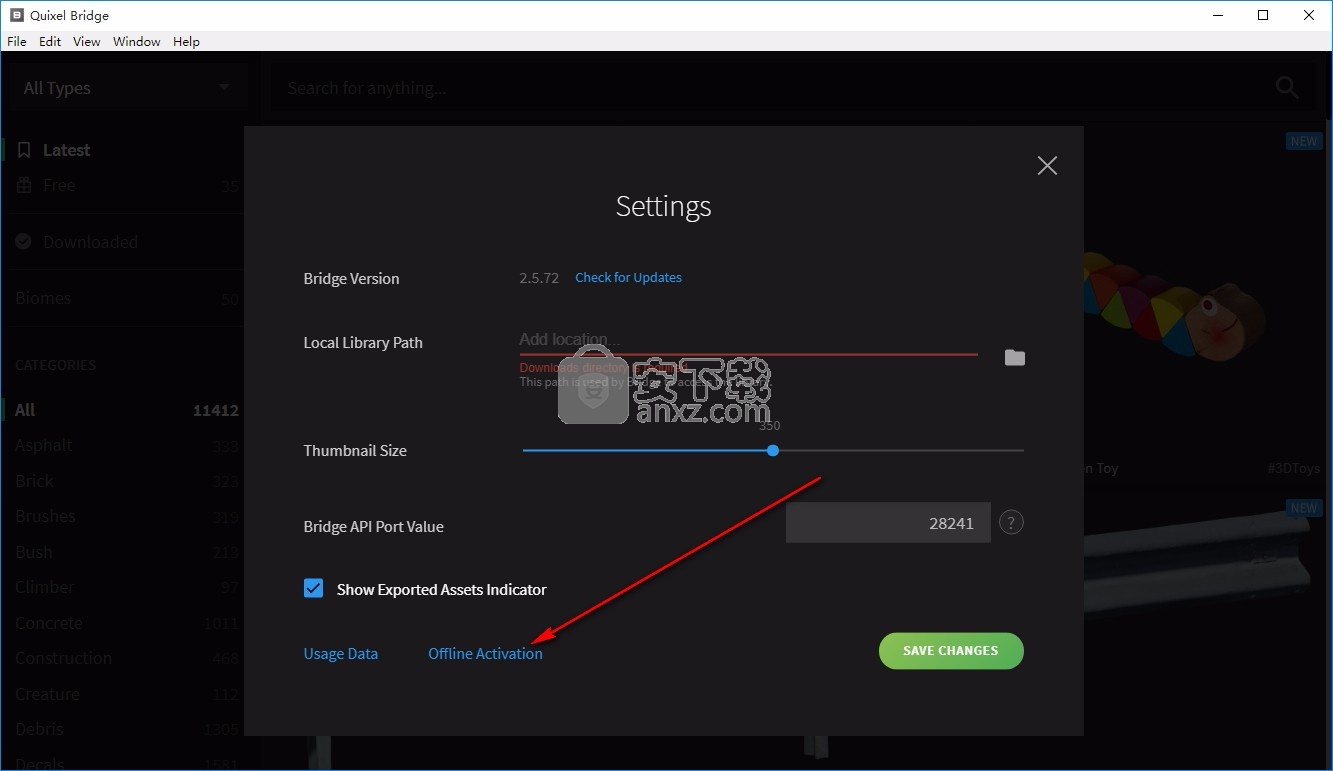The width and height of the screenshot is (1333, 771).
Task: Select the Biomes item in sidebar
Action: pos(125,298)
